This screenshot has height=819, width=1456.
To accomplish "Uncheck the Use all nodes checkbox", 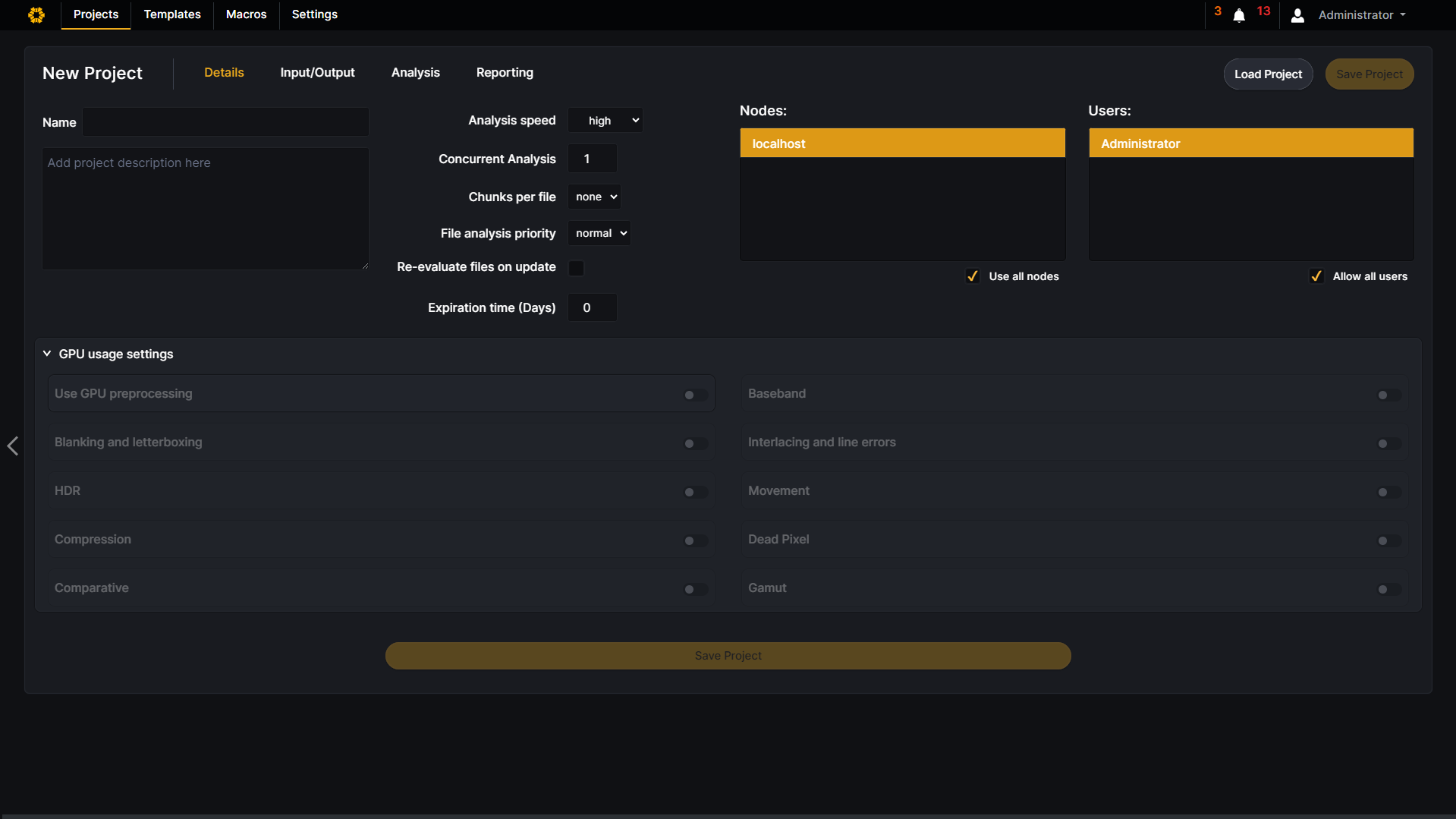I will 972,276.
